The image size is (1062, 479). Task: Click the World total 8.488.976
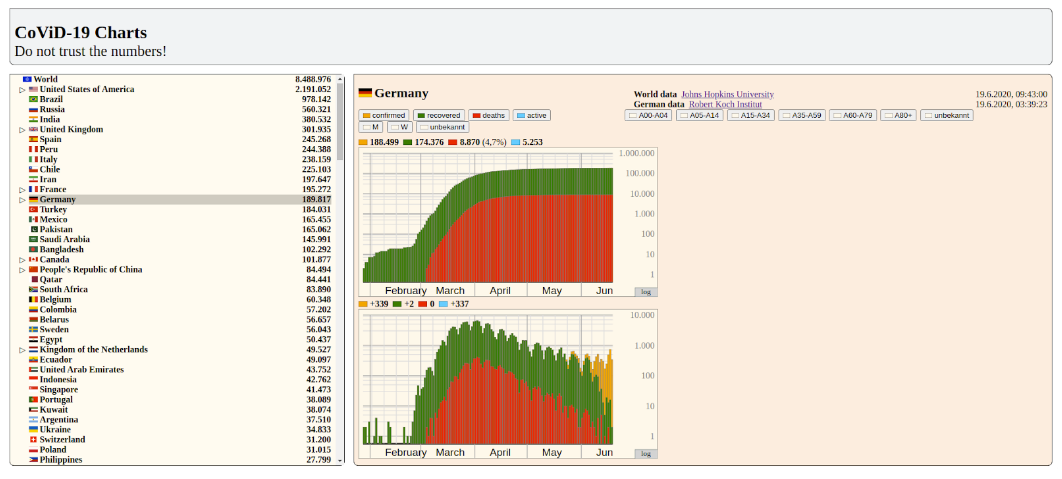click(313, 79)
